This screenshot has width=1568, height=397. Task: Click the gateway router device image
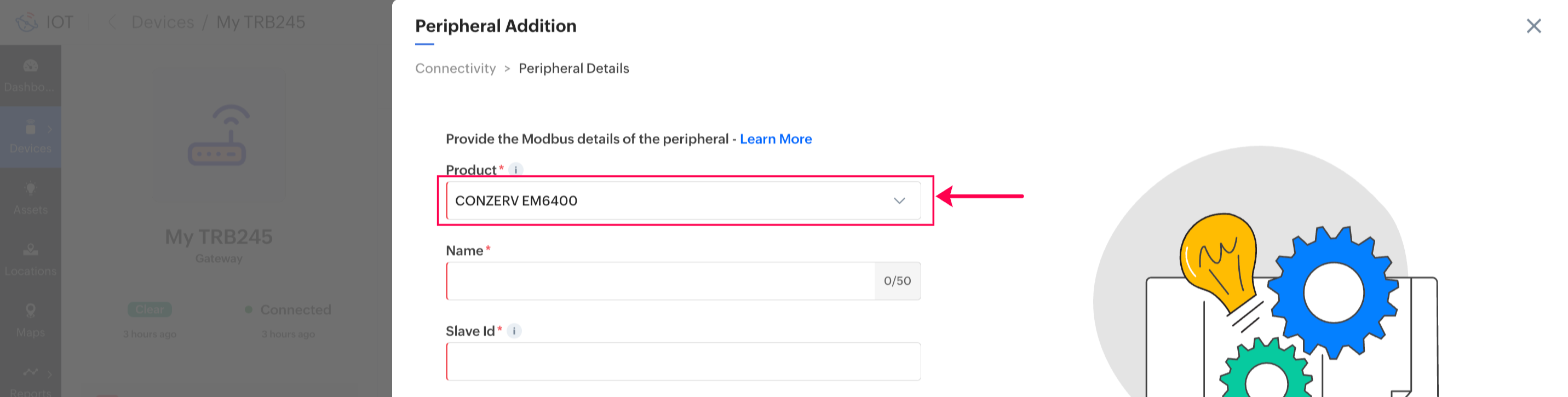[x=217, y=136]
